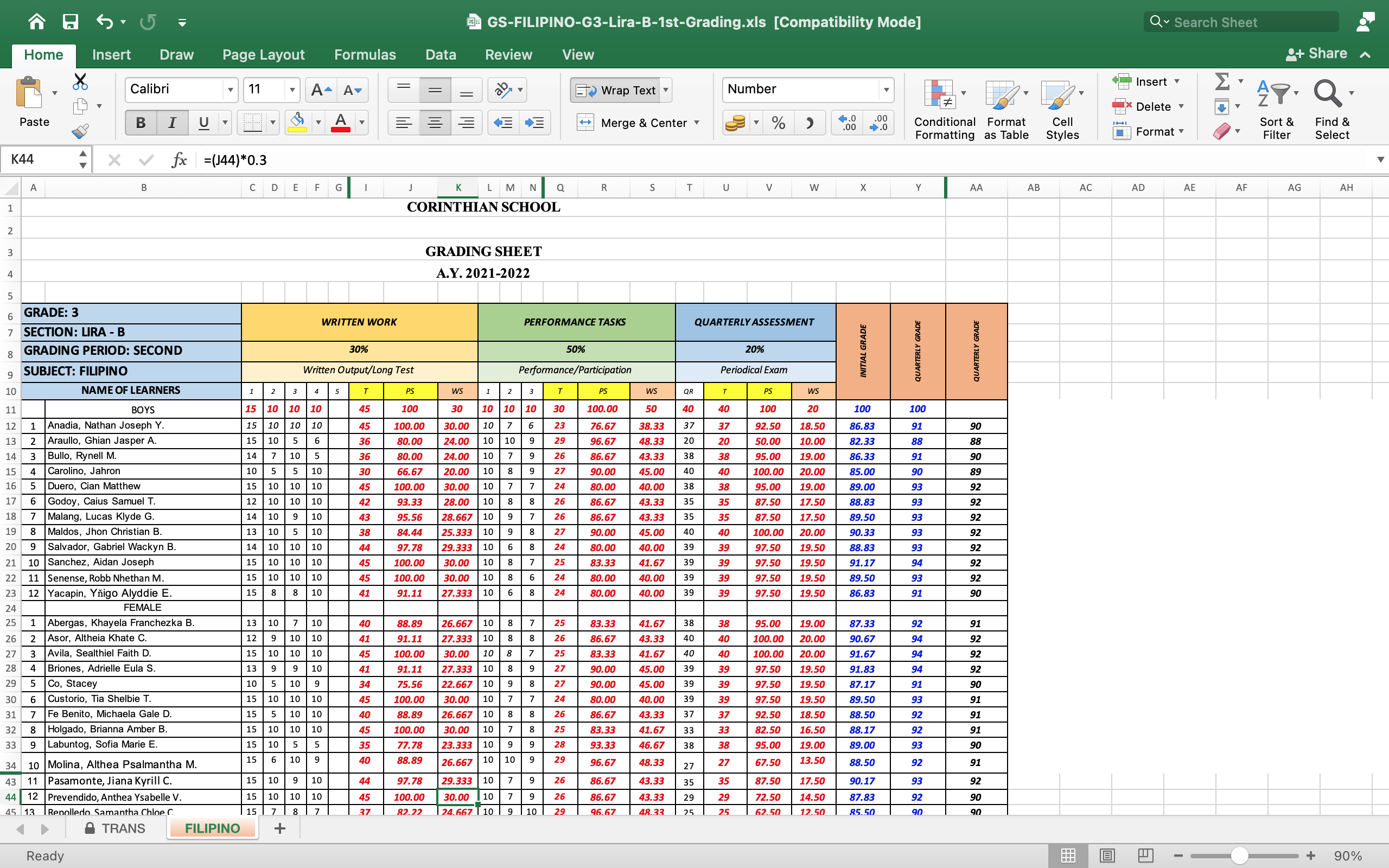Click the Format Painter brush icon

click(x=80, y=131)
